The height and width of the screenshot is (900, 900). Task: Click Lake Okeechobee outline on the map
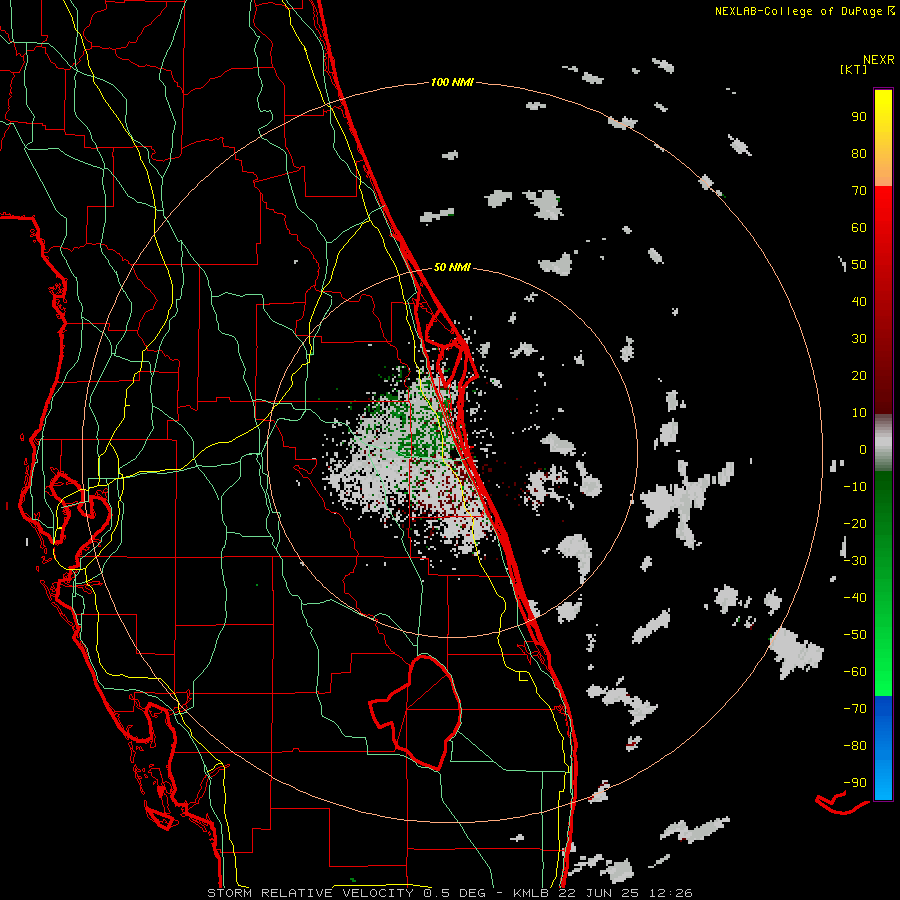(x=417, y=712)
